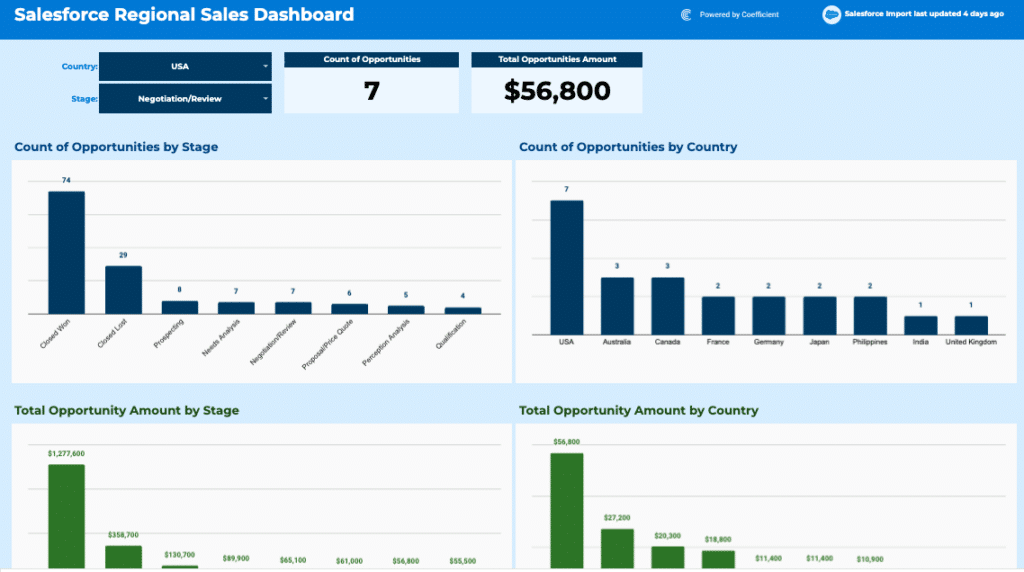This screenshot has height=572, width=1024.
Task: Click the $130,700 data label
Action: (x=180, y=555)
